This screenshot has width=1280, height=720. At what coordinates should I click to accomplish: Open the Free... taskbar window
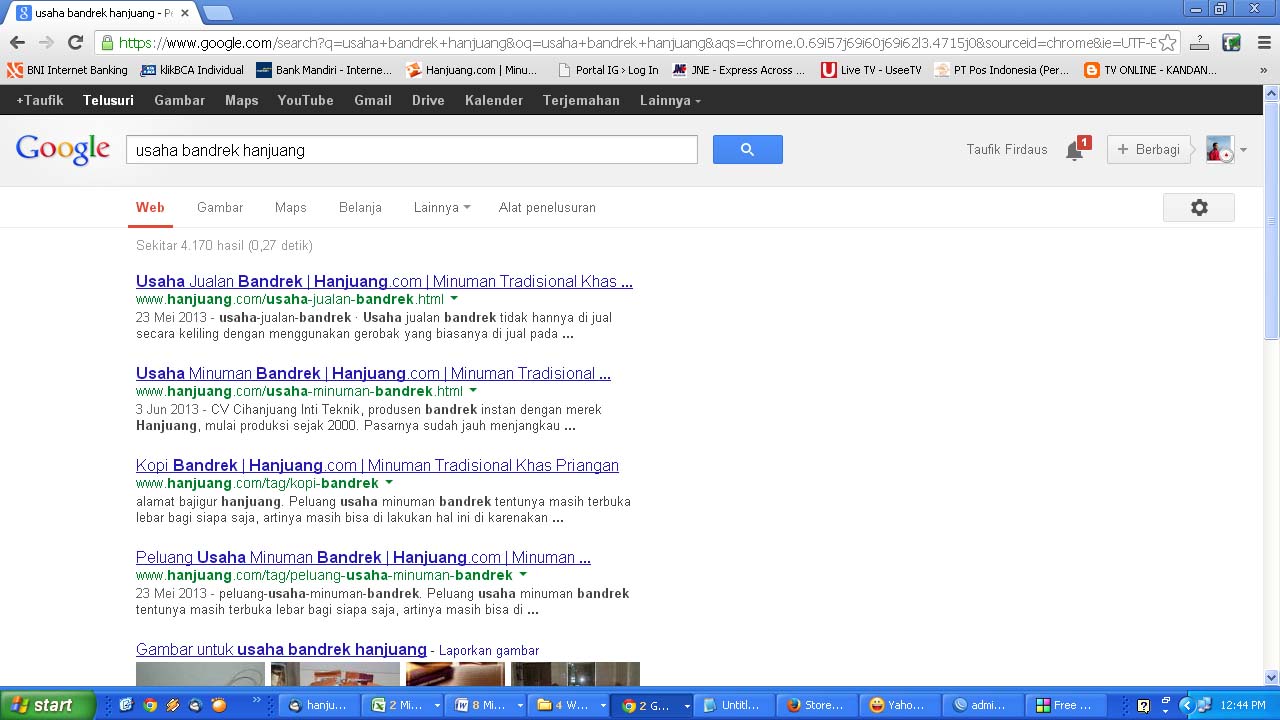point(1064,705)
